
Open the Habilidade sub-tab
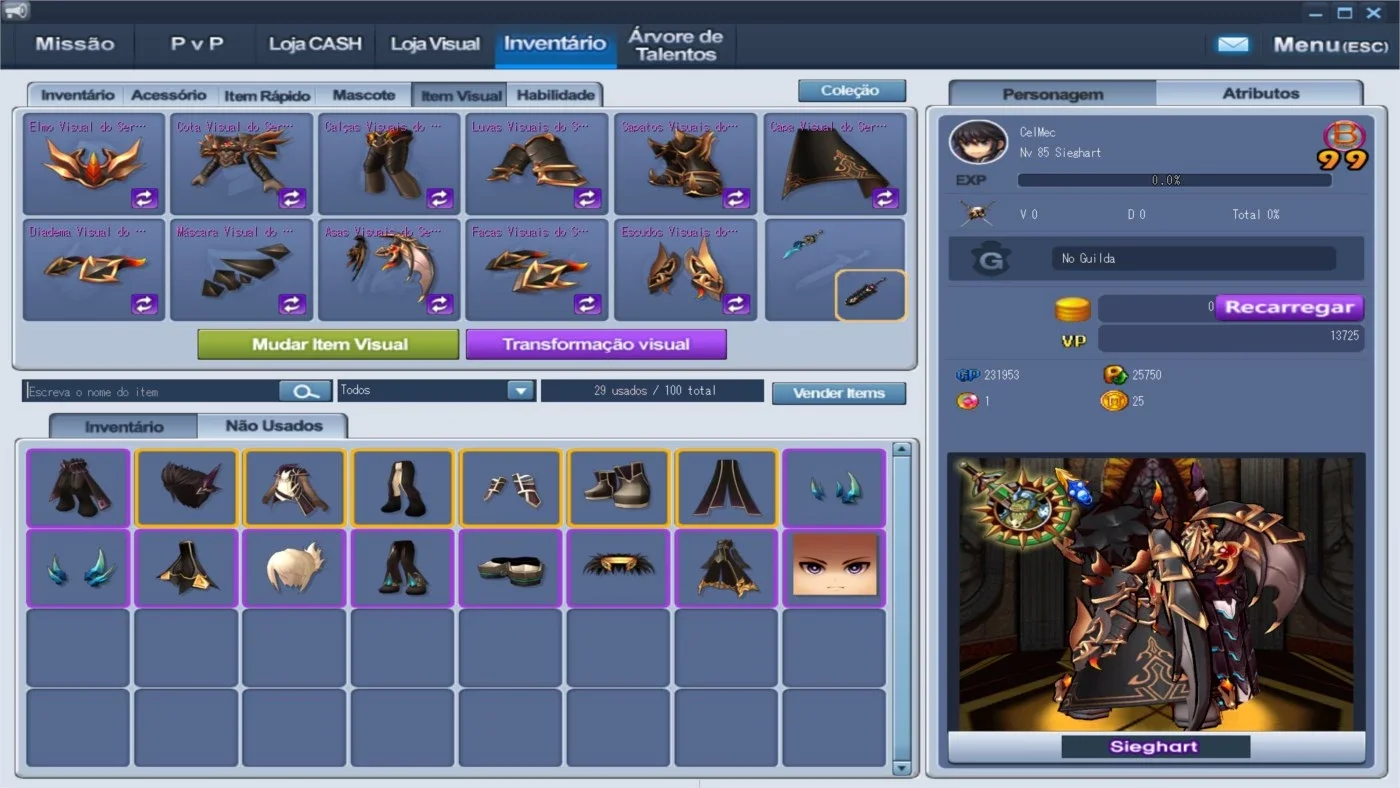pos(556,95)
